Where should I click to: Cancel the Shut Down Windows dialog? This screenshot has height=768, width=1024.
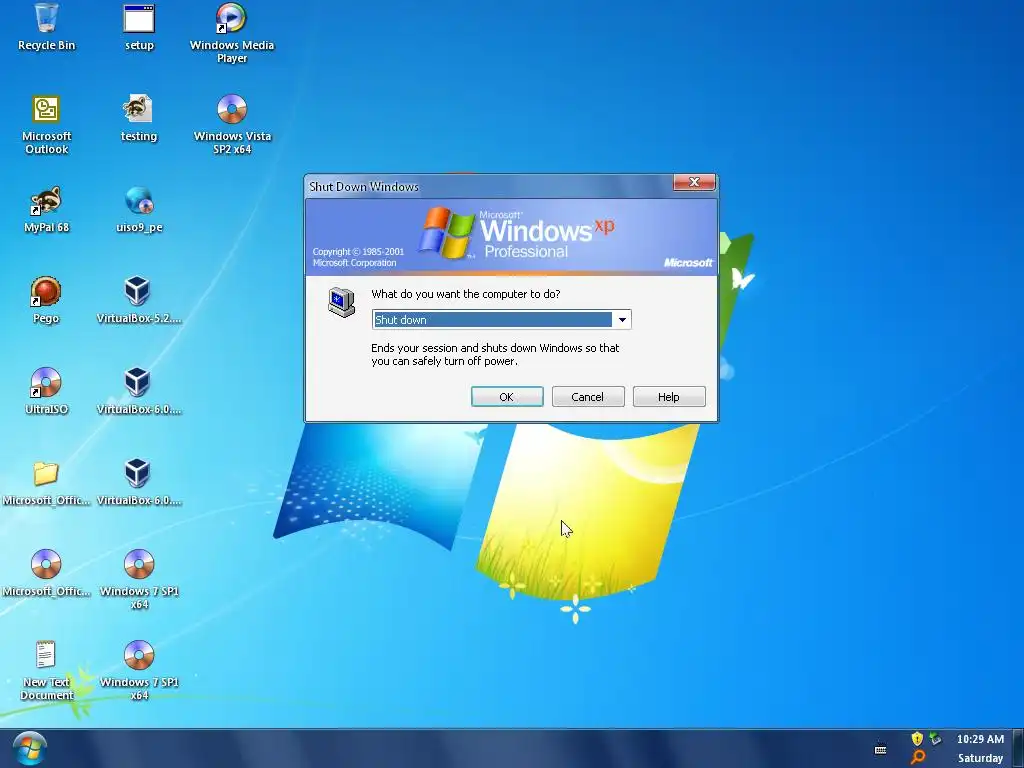(x=588, y=396)
